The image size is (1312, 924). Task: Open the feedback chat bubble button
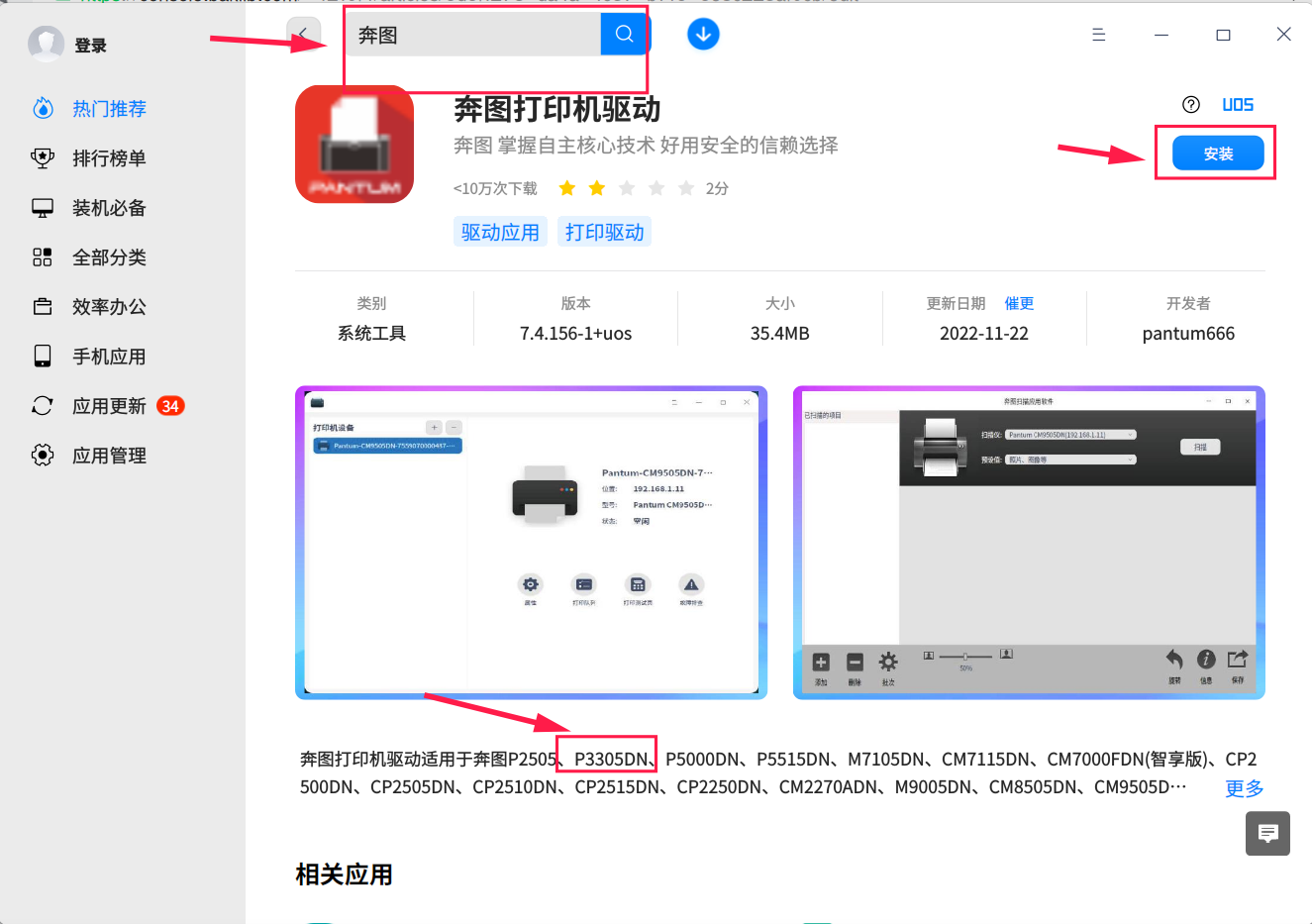pyautogui.click(x=1267, y=834)
